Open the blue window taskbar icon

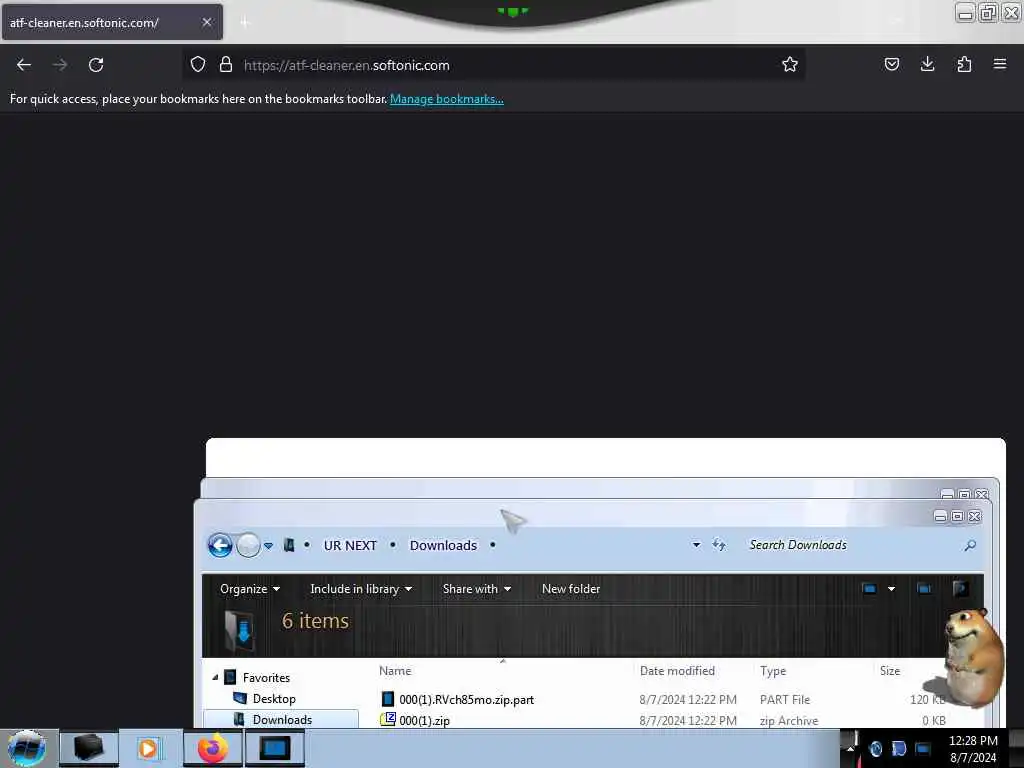click(274, 748)
